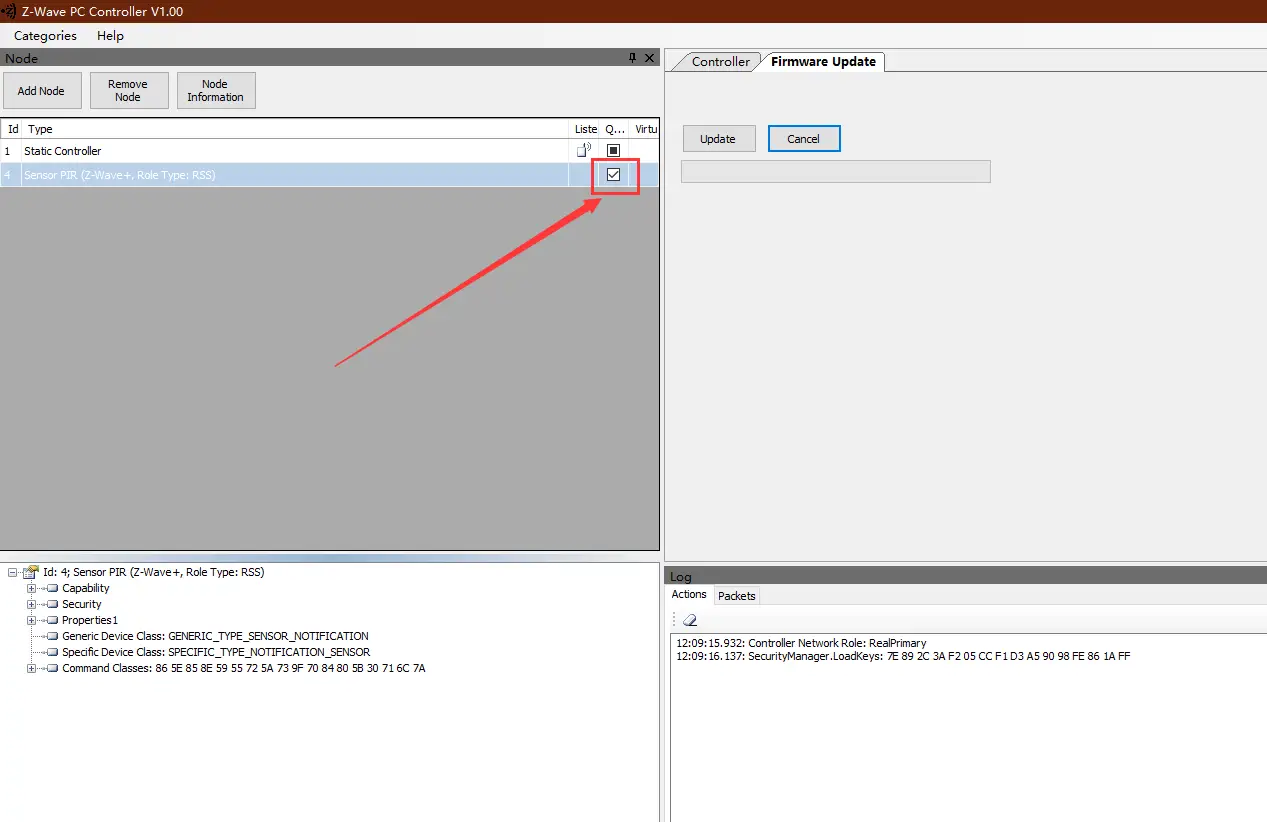The height and width of the screenshot is (822, 1267).
Task: Close the Node panel with X icon
Action: (x=650, y=58)
